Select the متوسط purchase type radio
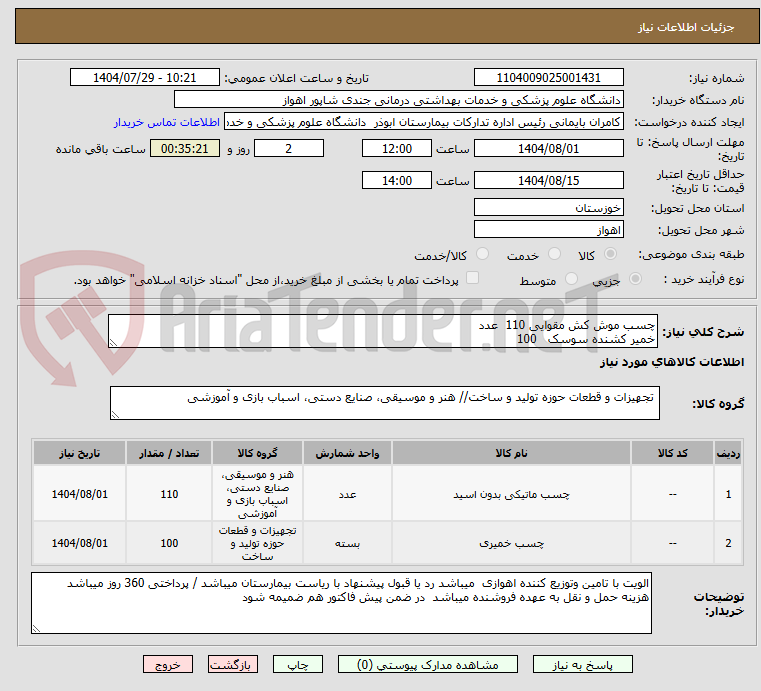The image size is (761, 691). pyautogui.click(x=571, y=279)
